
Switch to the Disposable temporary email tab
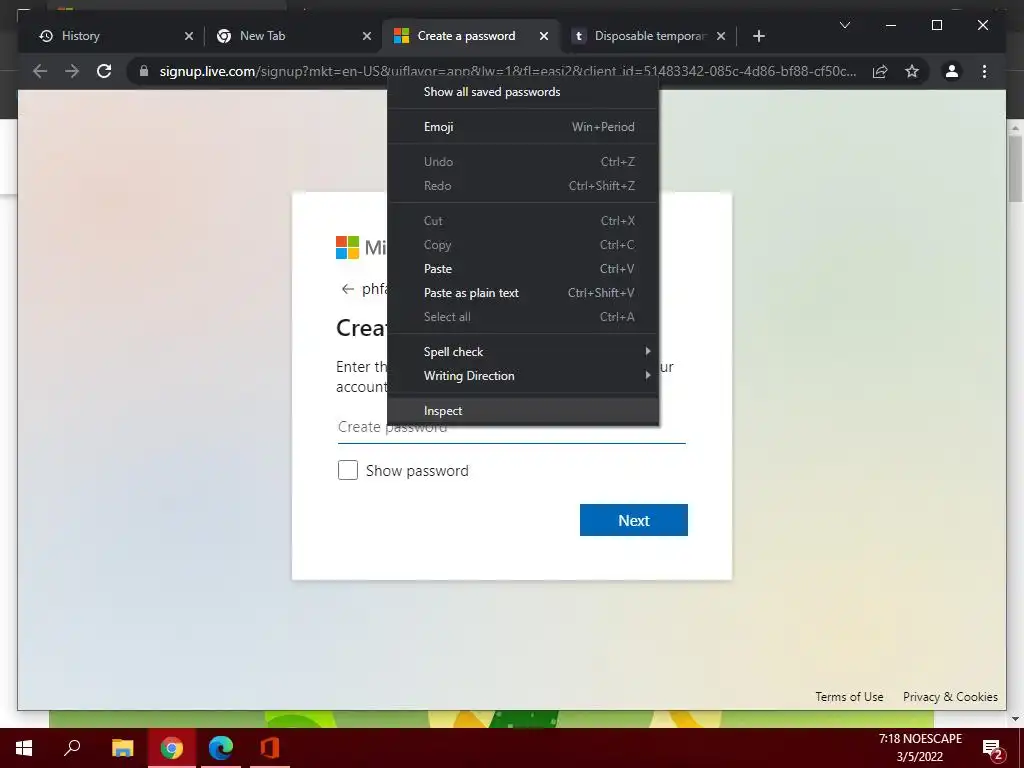tap(647, 36)
